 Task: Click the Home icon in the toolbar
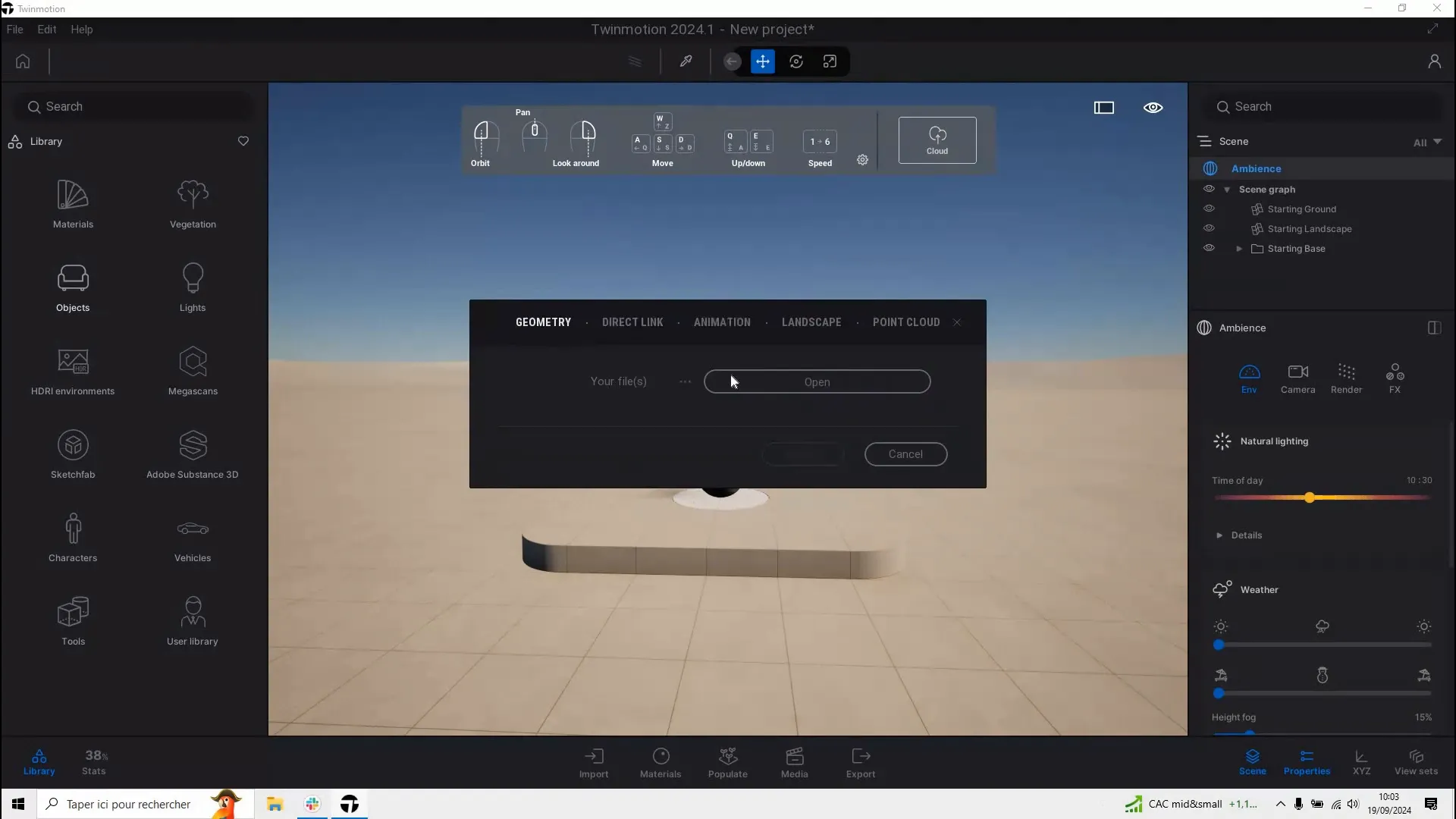[23, 61]
